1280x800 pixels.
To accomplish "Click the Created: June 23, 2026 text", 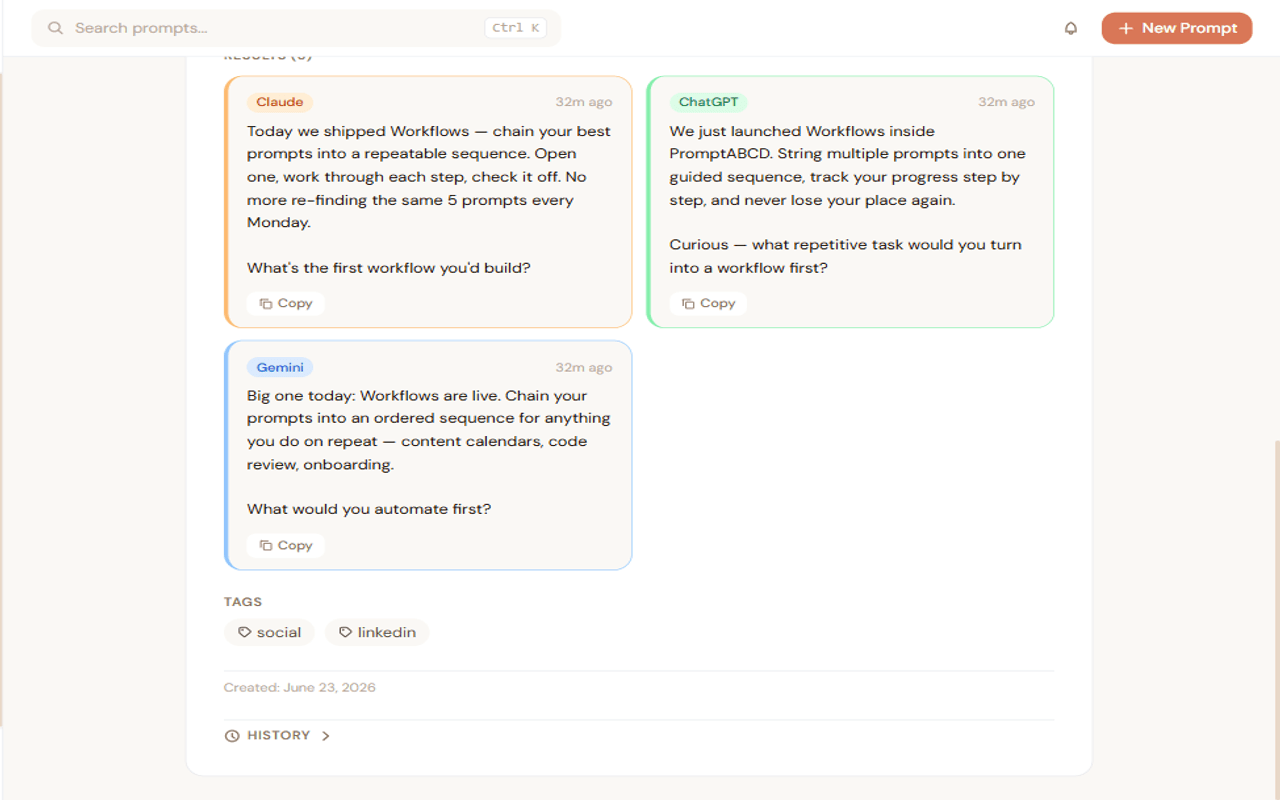I will point(300,687).
